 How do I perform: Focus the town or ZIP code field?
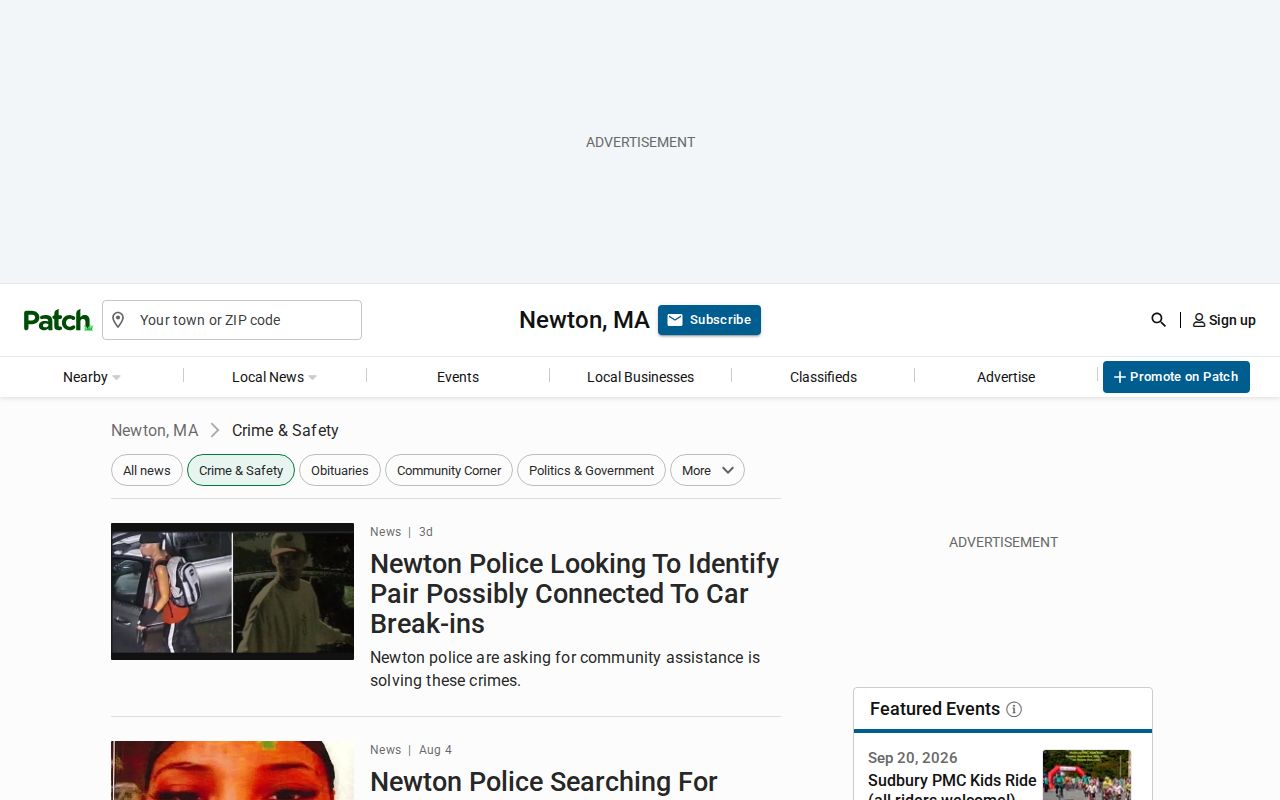(232, 320)
